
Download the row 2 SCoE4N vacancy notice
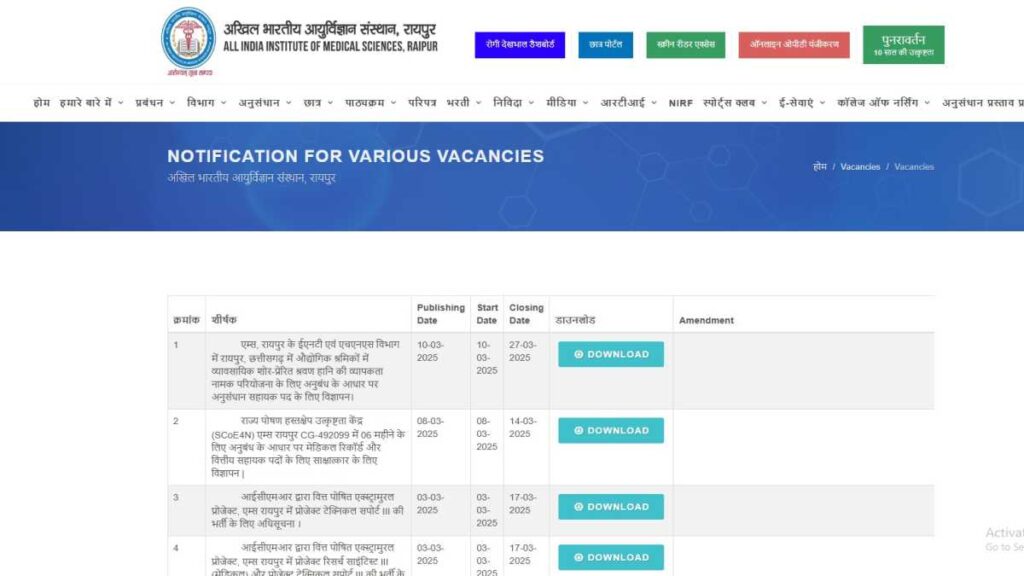[x=611, y=430]
